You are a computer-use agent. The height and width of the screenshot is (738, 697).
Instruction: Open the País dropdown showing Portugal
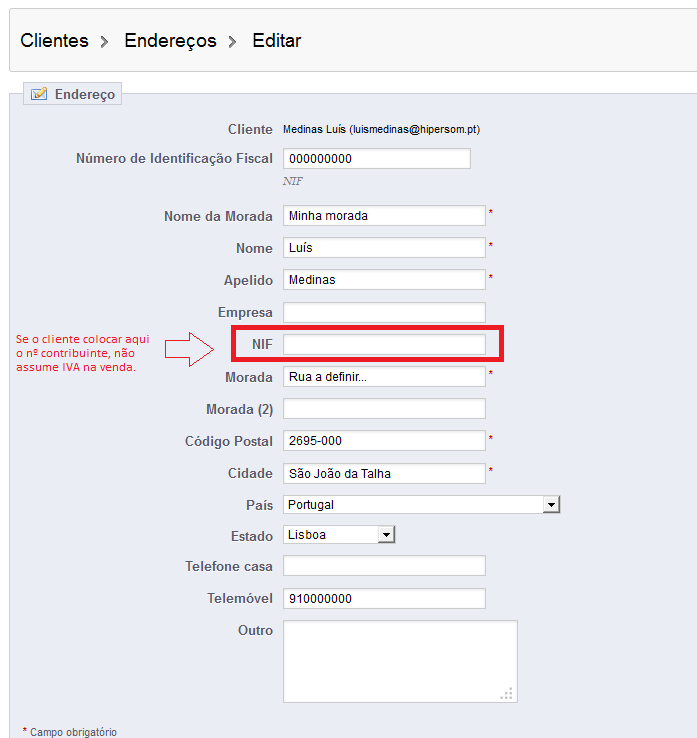click(x=421, y=505)
